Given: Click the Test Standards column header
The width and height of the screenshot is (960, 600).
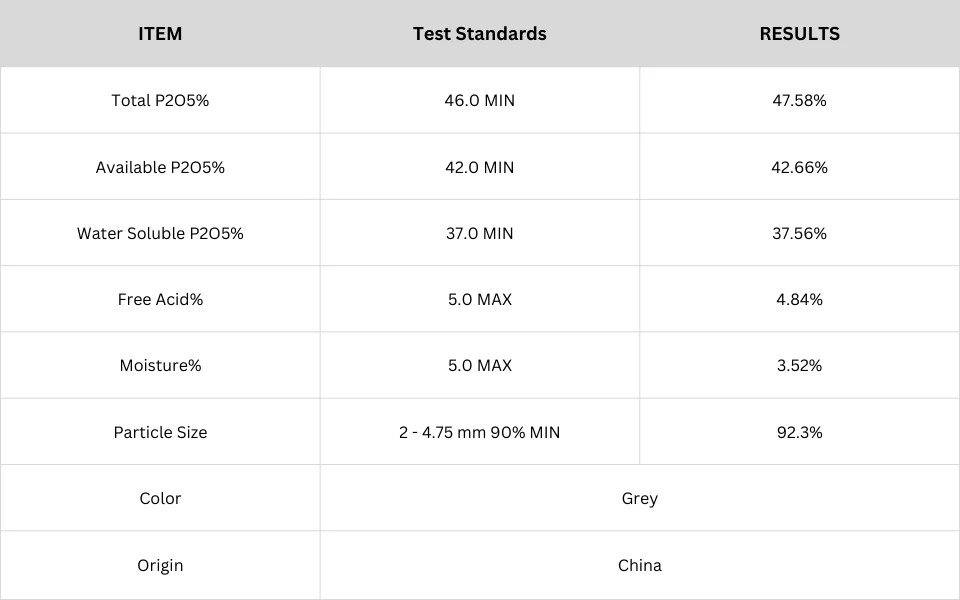Looking at the screenshot, I should (x=479, y=34).
